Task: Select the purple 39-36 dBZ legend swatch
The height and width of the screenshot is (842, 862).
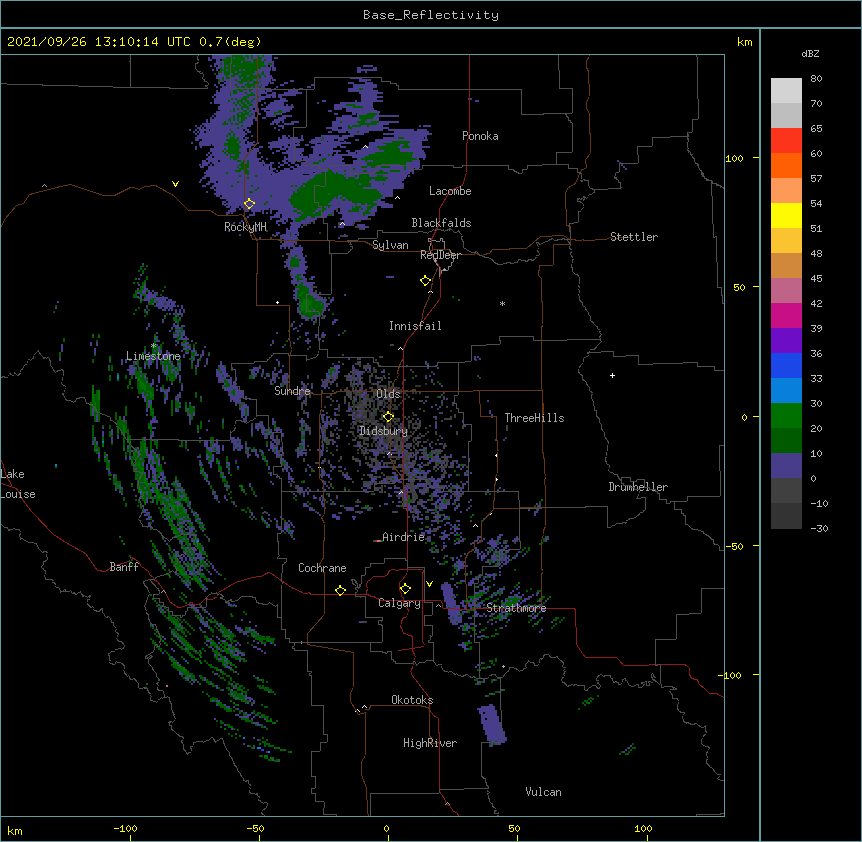Action: tap(786, 341)
